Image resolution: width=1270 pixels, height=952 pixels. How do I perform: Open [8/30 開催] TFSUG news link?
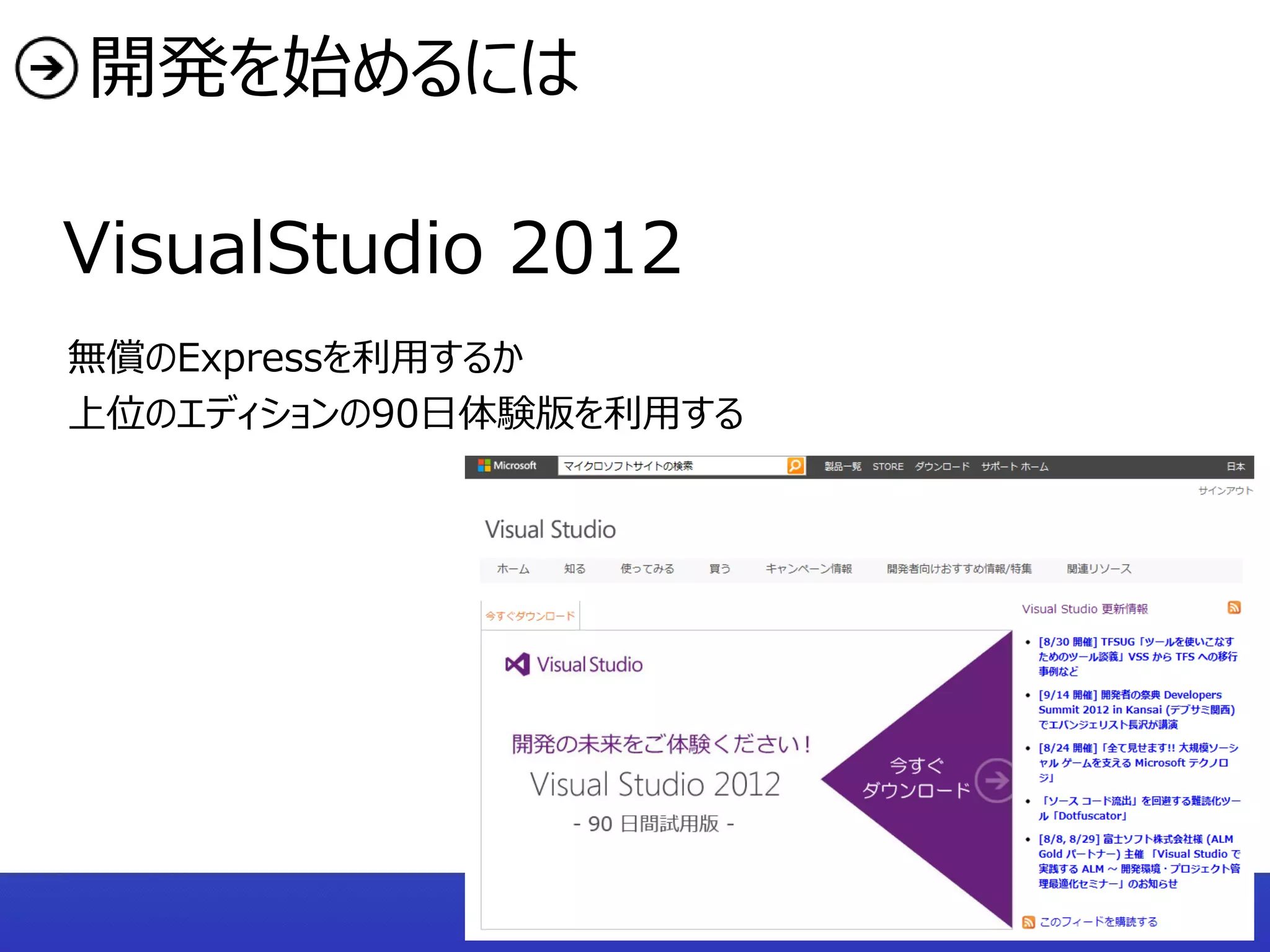click(1138, 656)
